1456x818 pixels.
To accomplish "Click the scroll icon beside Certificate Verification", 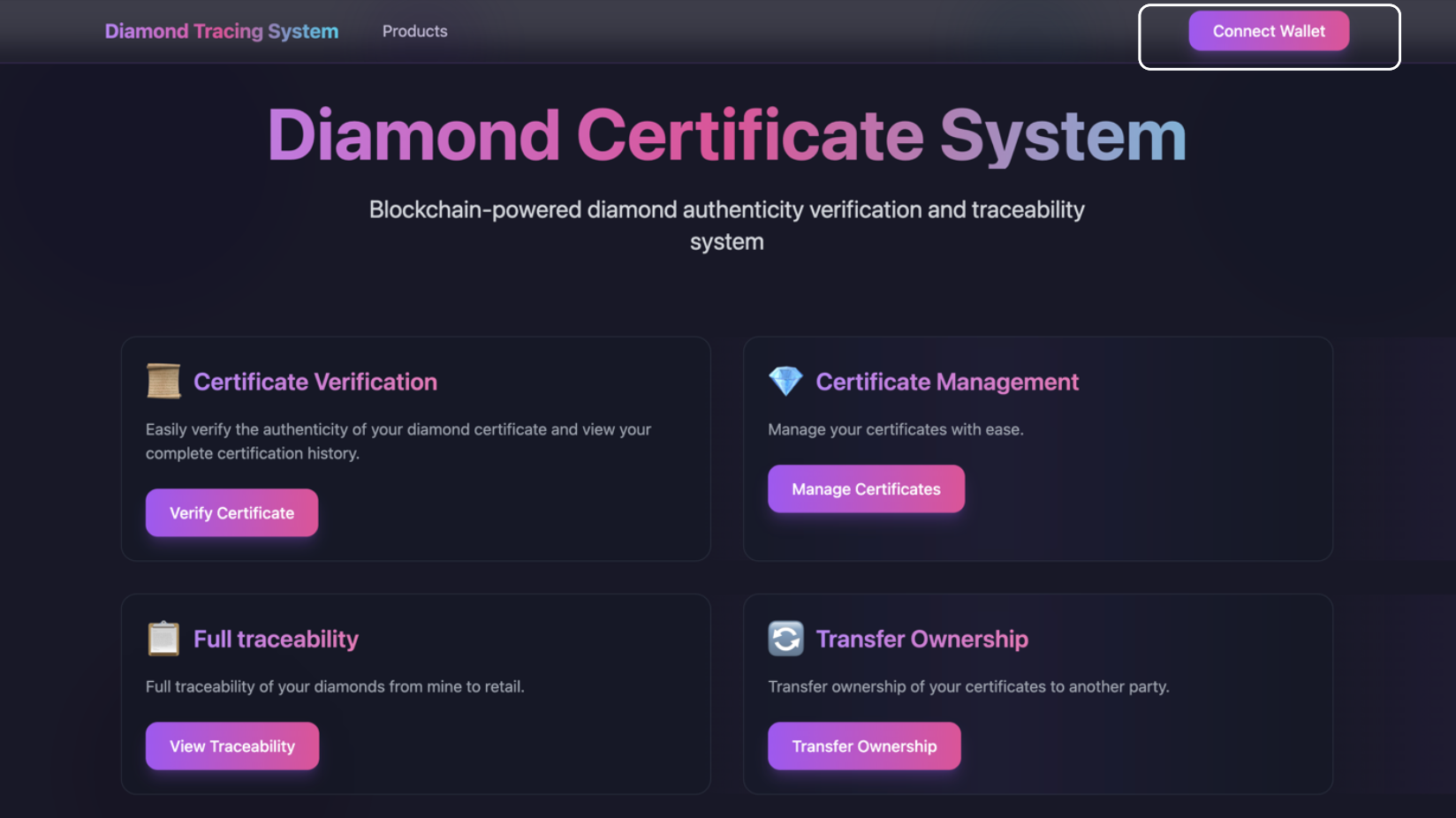I will coord(163,381).
